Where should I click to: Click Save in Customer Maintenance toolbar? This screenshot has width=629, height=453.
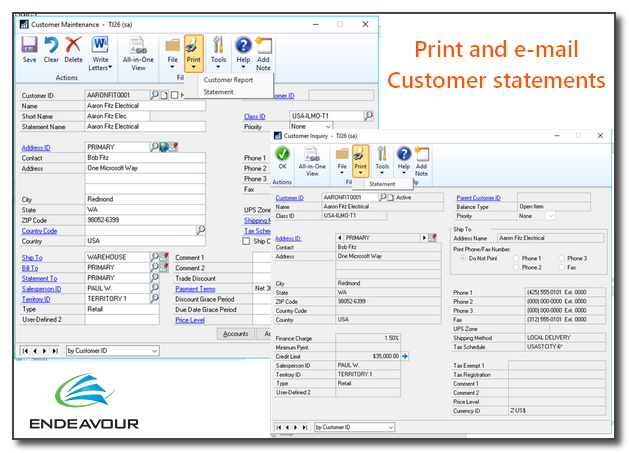(x=29, y=50)
